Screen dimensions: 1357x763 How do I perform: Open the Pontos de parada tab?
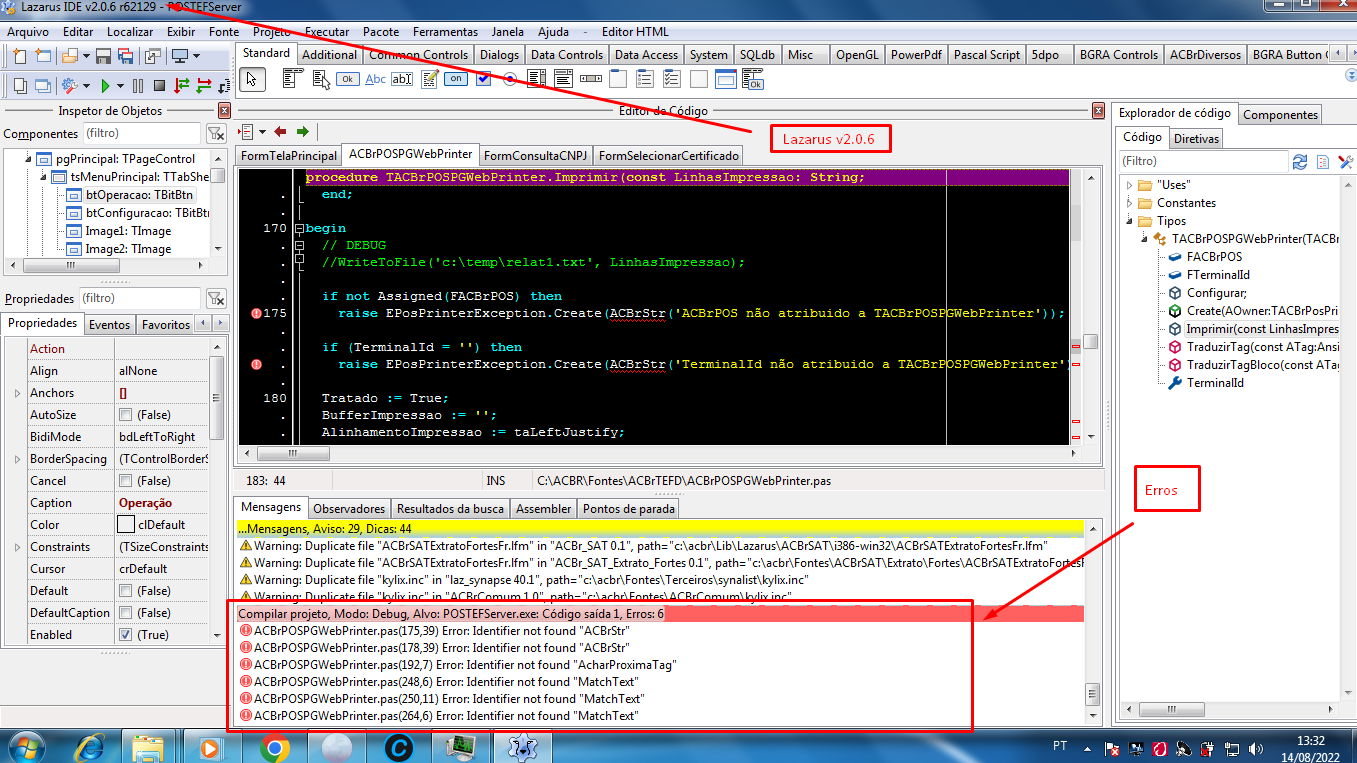(629, 508)
